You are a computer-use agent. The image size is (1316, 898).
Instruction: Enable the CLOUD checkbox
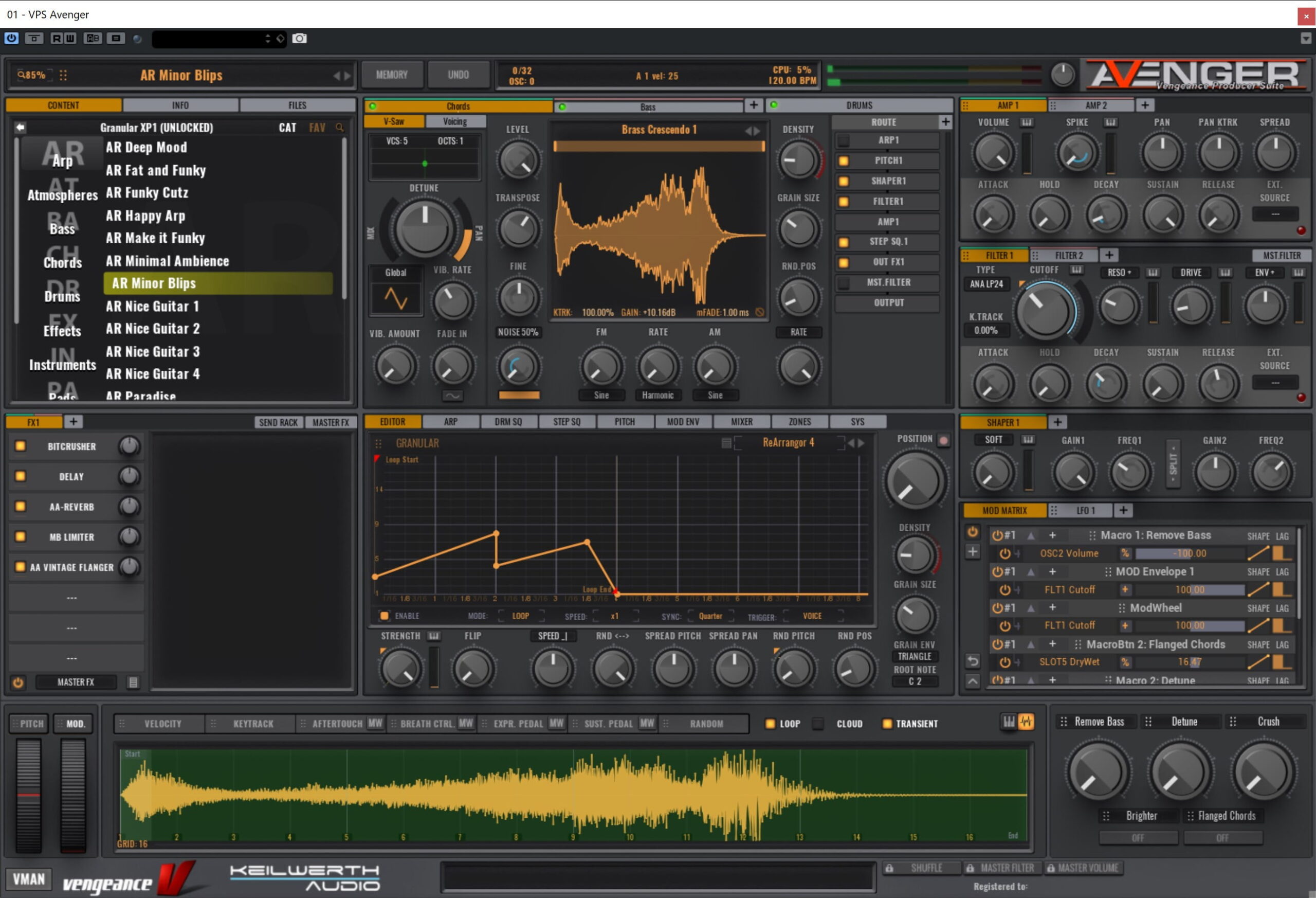(x=818, y=724)
